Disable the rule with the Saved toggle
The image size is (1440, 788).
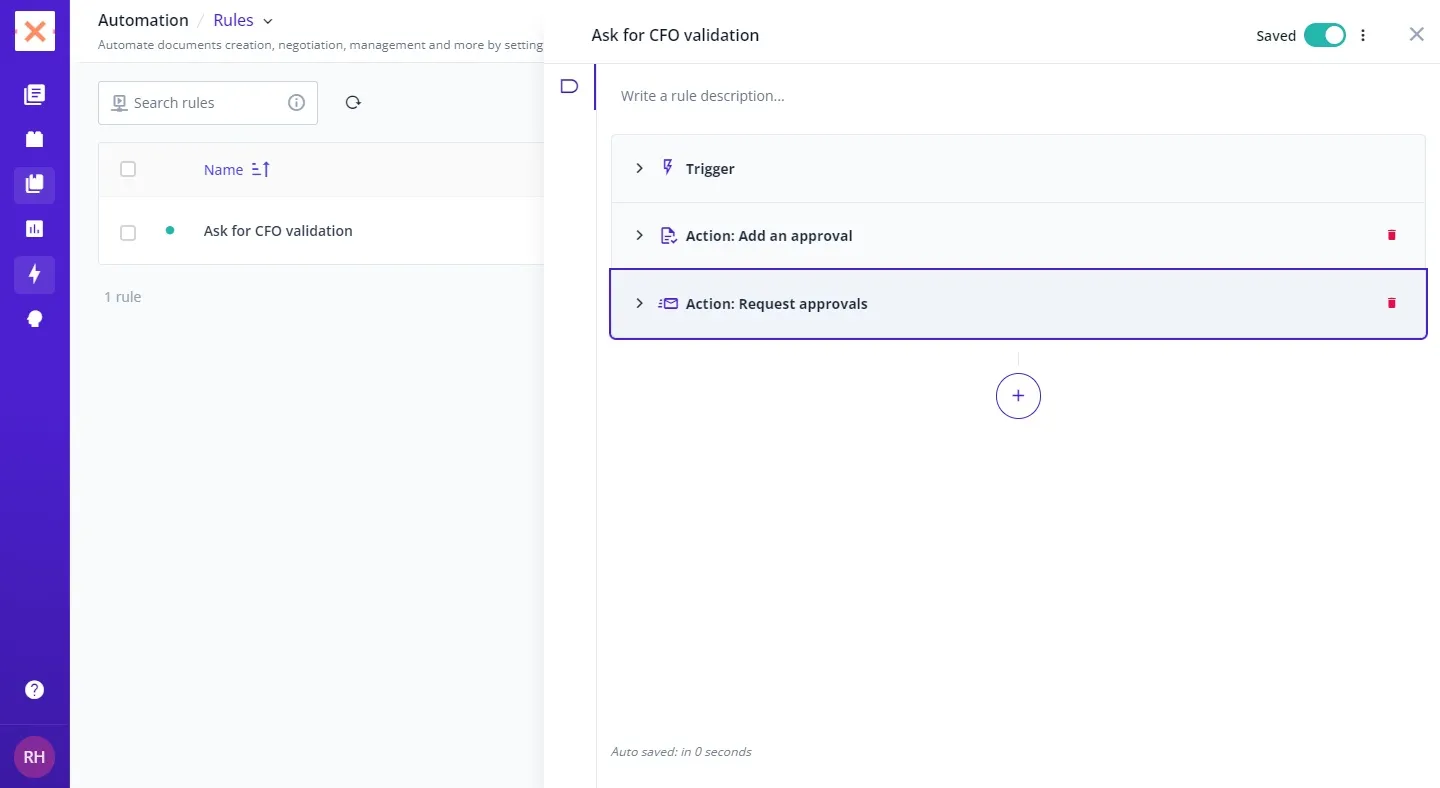(1324, 35)
